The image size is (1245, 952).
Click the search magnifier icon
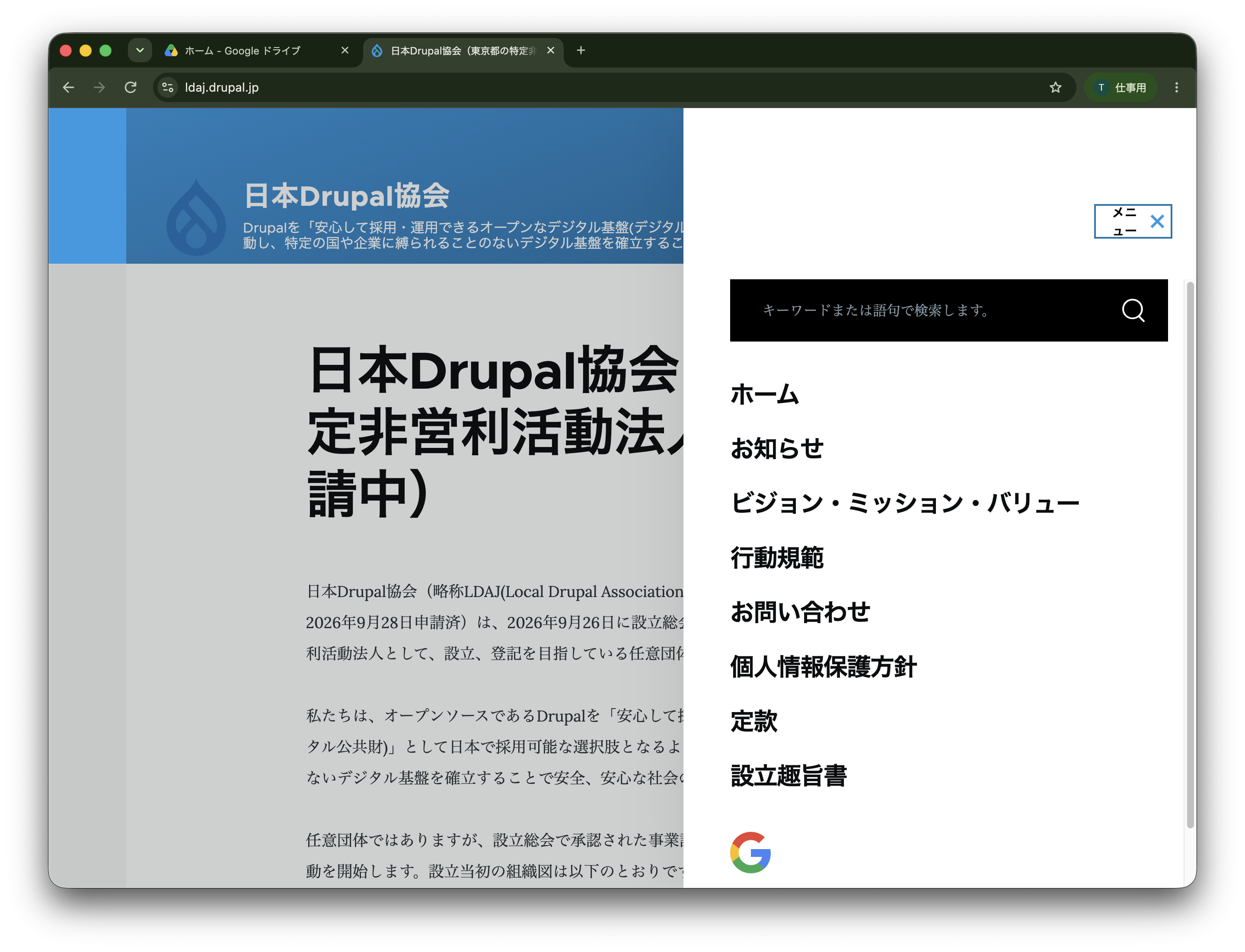point(1133,310)
